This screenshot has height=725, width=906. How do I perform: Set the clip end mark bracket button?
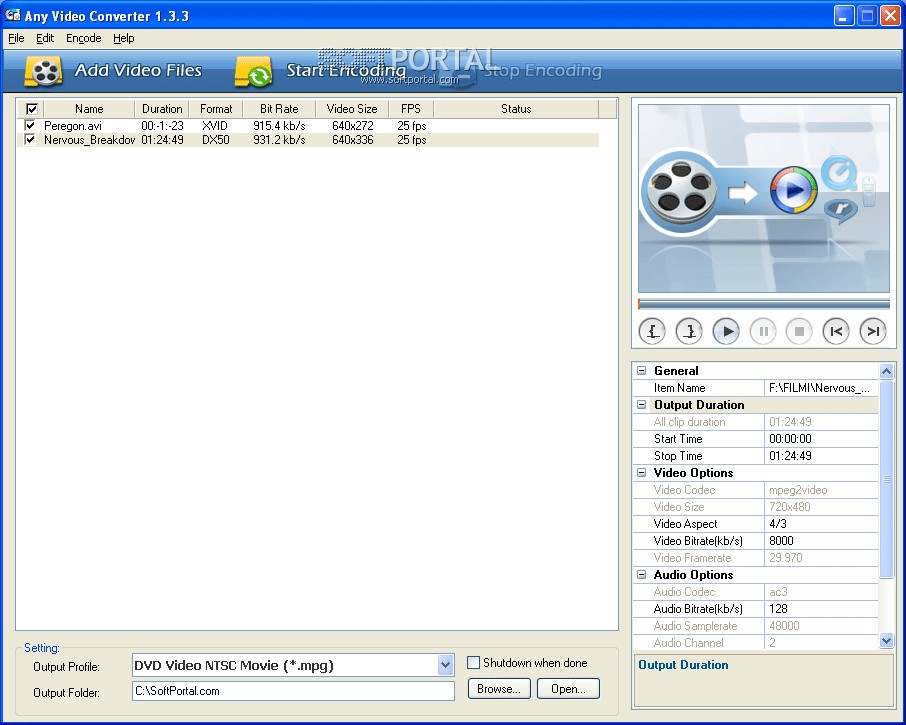tap(689, 332)
